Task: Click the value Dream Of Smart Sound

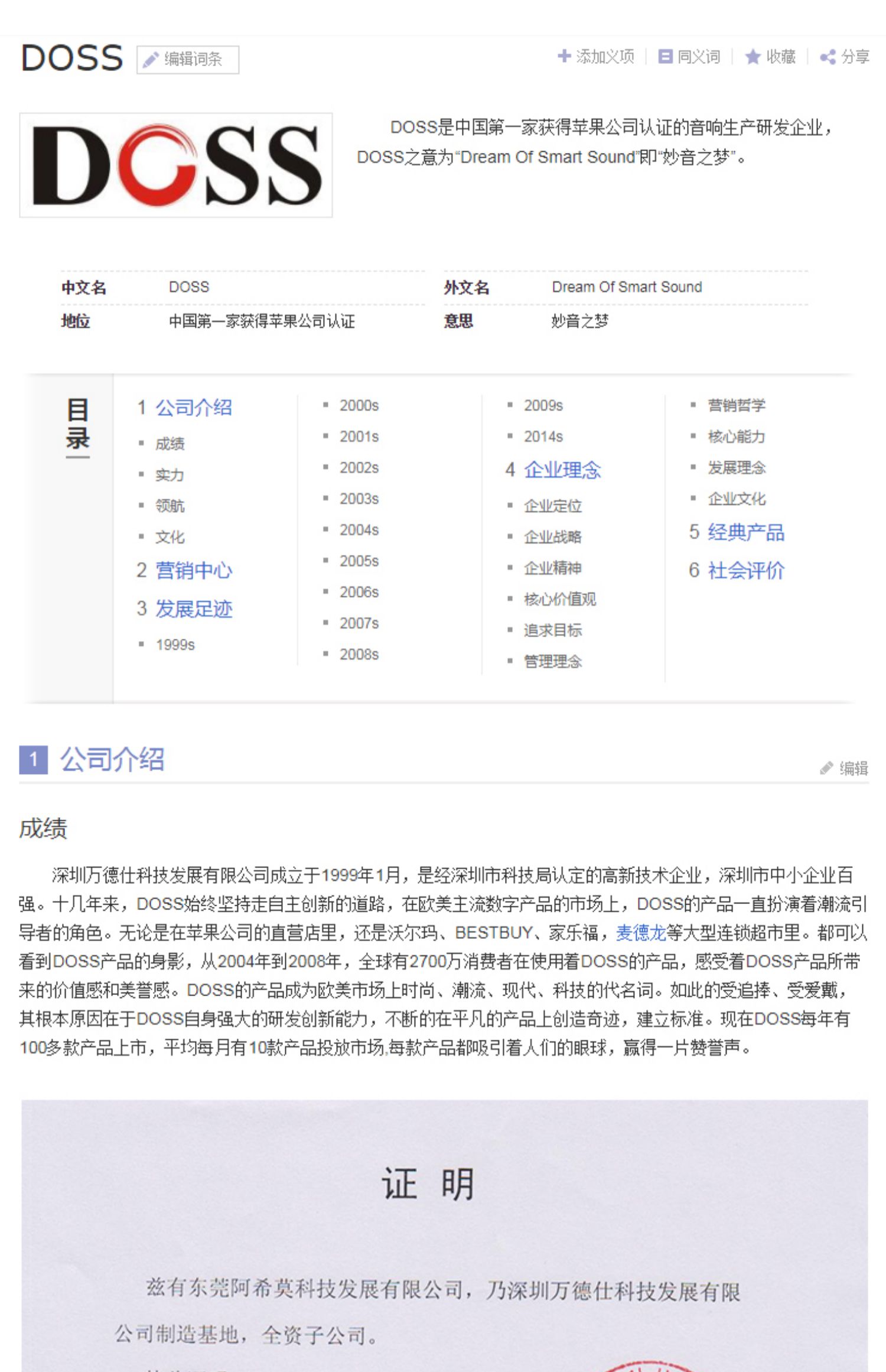Action: coord(627,287)
